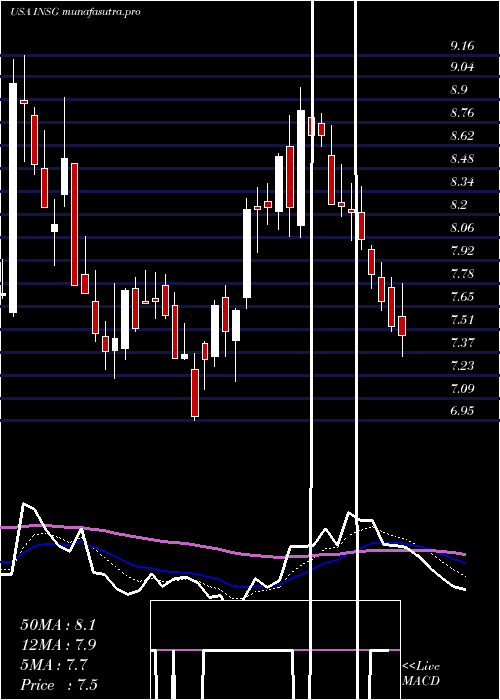The width and height of the screenshot is (500, 700).
Task: Select the last red candle near 7.51
Action: [402, 326]
